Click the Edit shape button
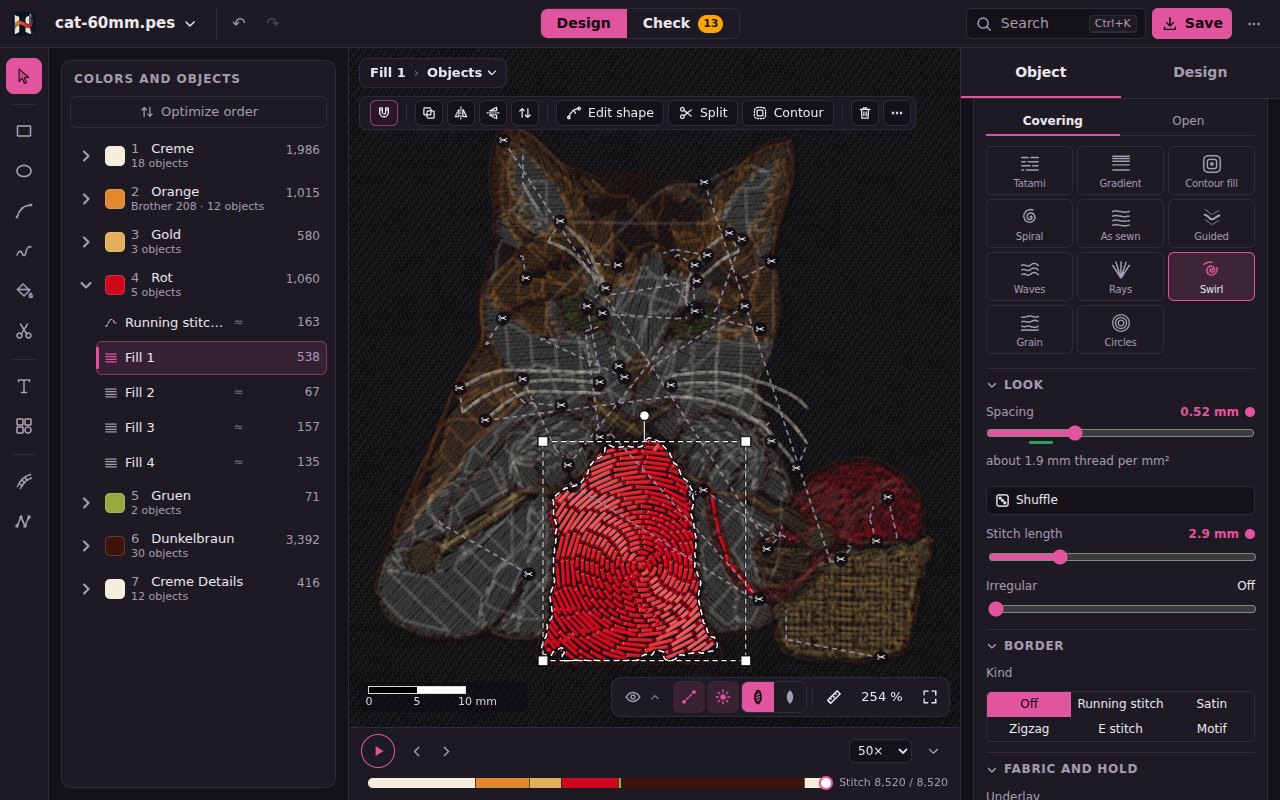 pos(610,113)
